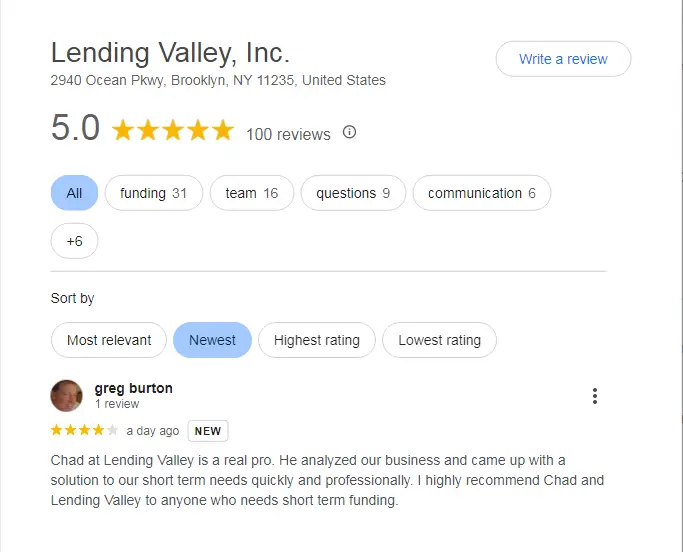Sort by Highest rating
The height and width of the screenshot is (552, 683).
[316, 340]
